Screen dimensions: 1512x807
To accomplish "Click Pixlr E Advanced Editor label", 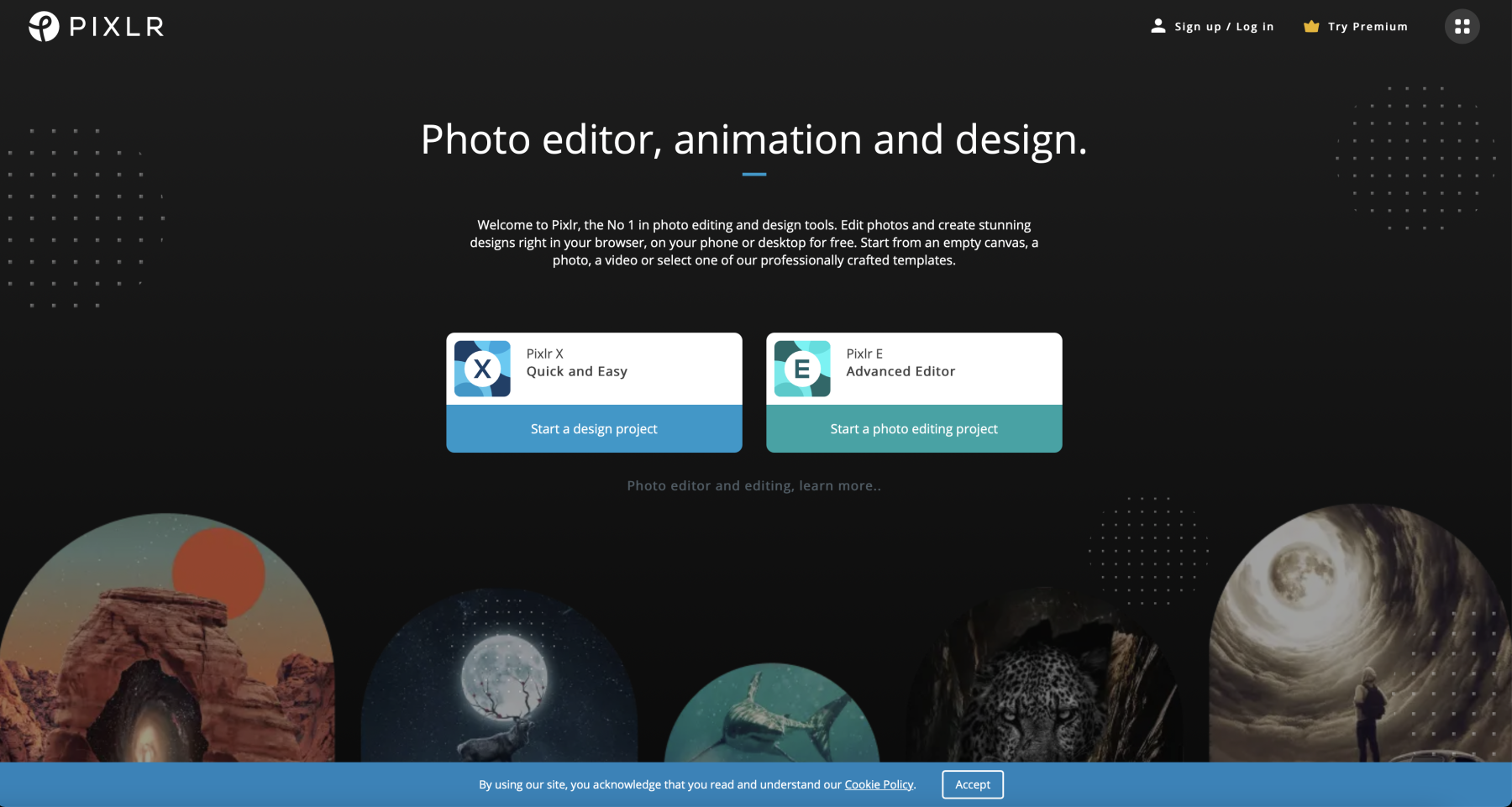I will pyautogui.click(x=900, y=363).
